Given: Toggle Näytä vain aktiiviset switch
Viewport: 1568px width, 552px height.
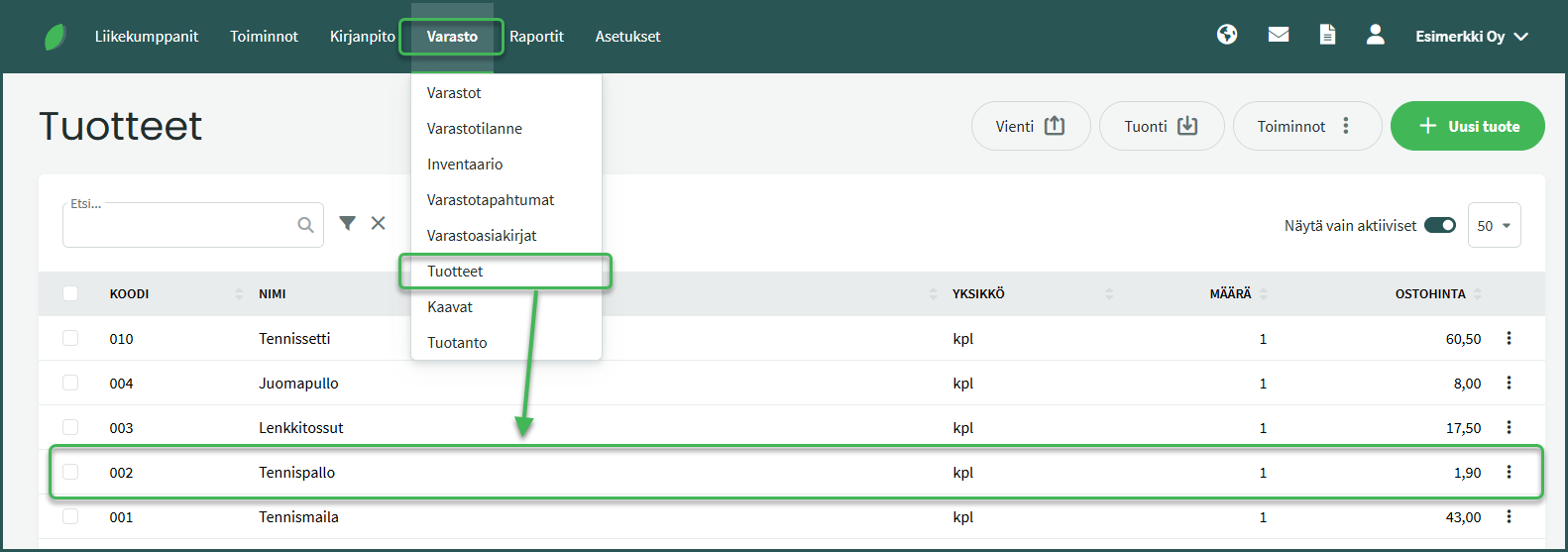Looking at the screenshot, I should 1439,226.
